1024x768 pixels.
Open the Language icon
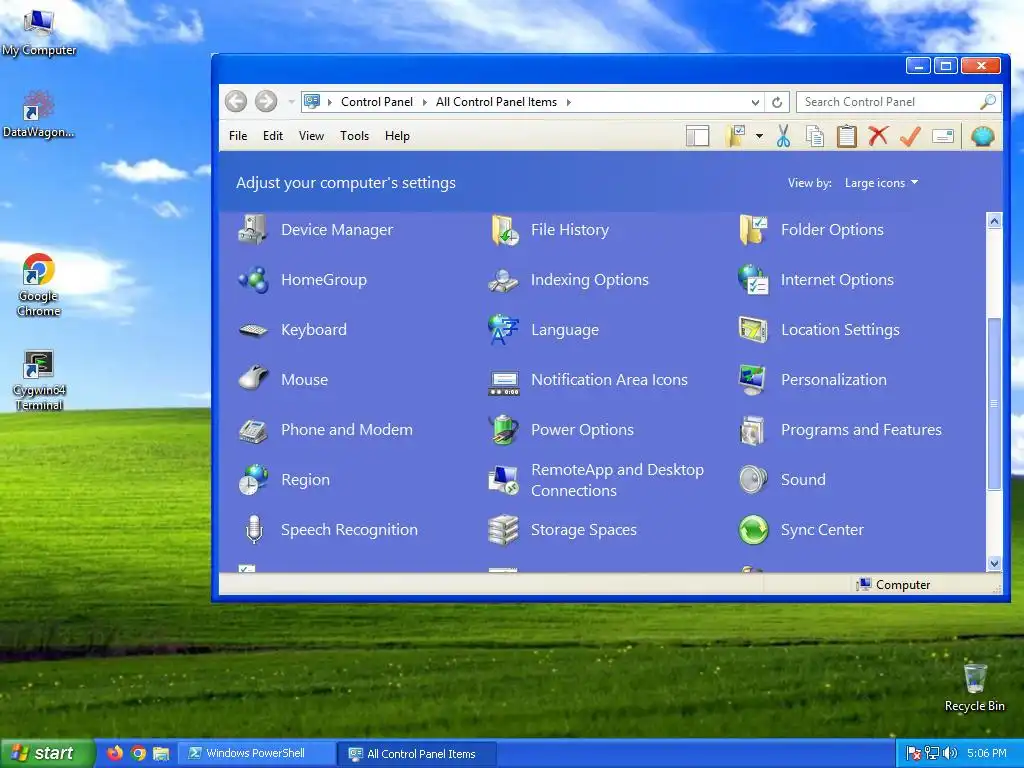(x=504, y=330)
